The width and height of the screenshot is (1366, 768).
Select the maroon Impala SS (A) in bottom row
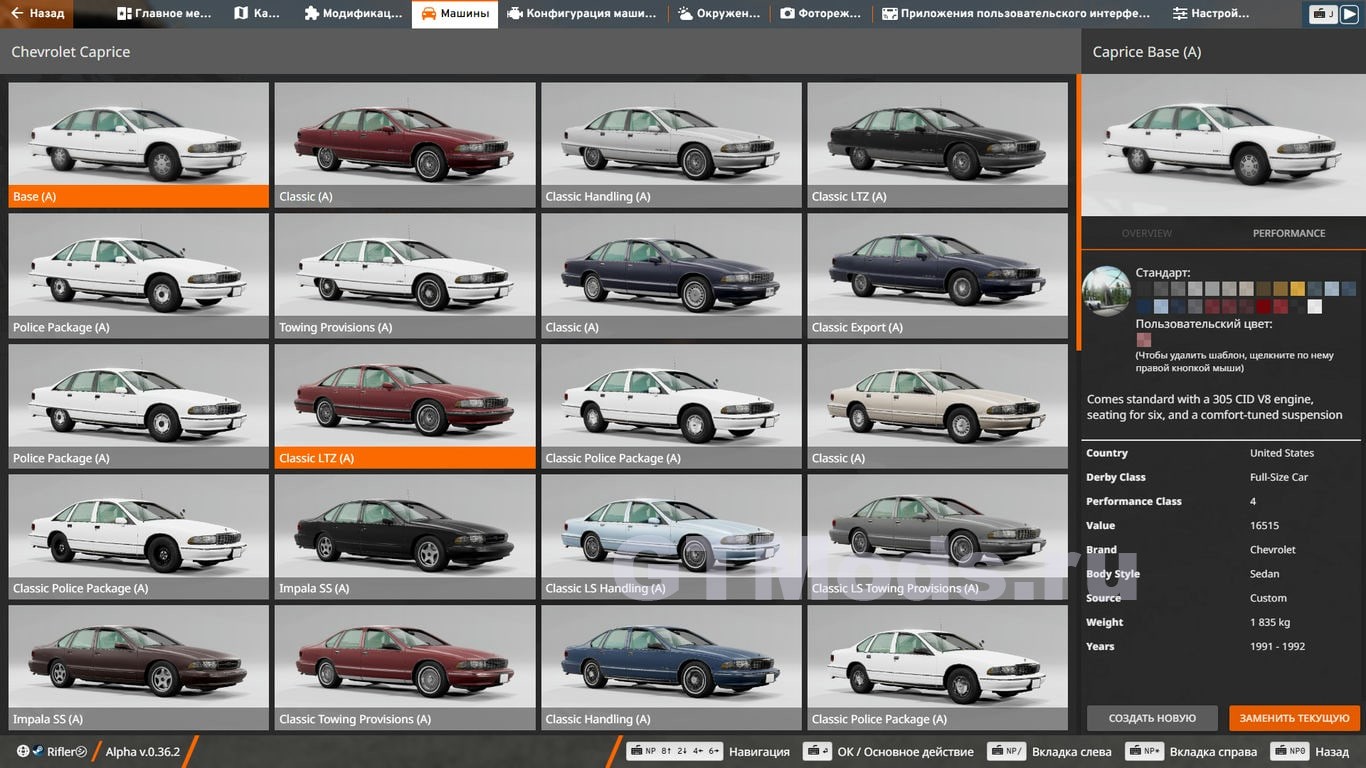point(138,667)
